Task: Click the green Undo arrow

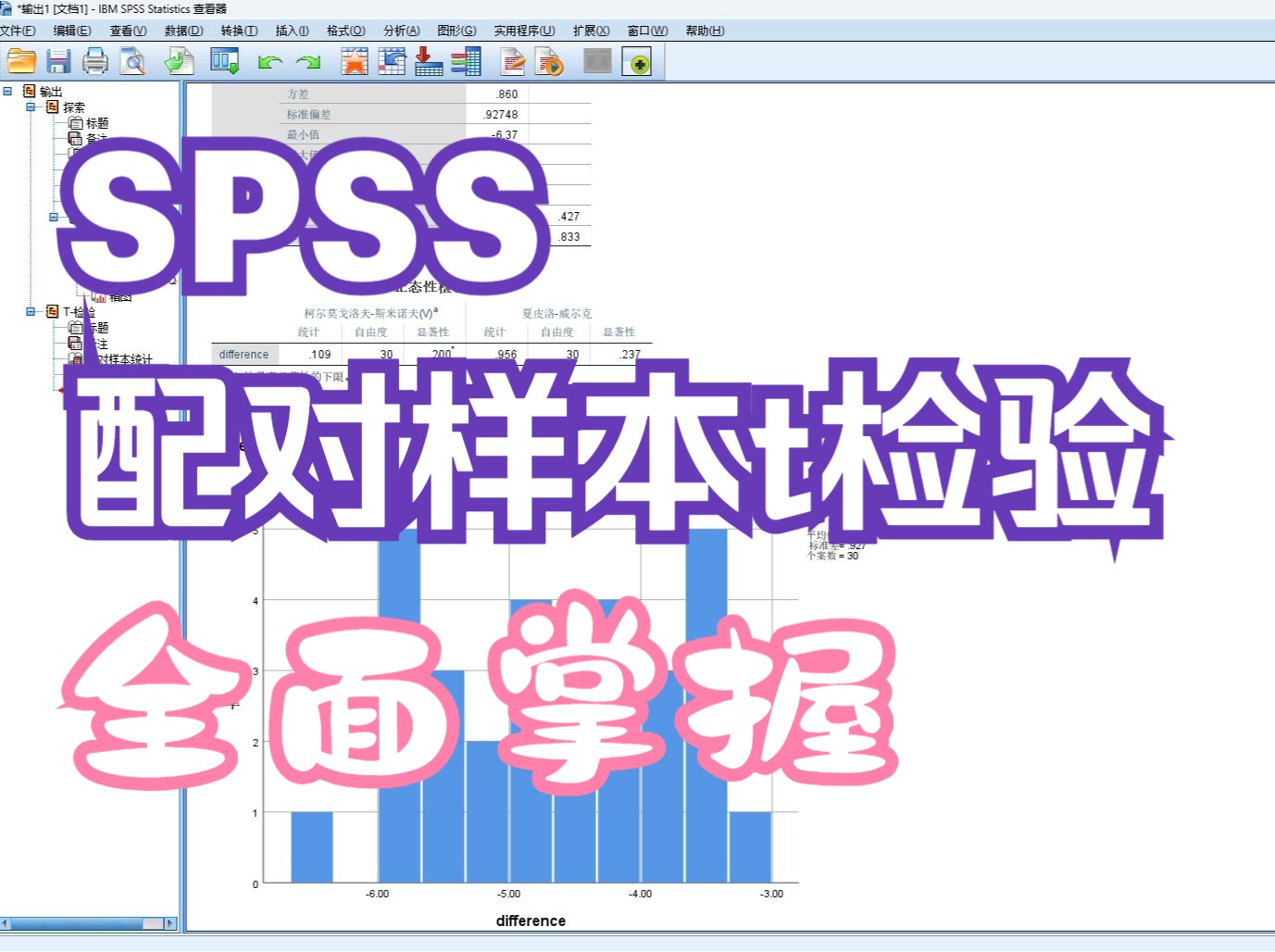Action: point(269,62)
